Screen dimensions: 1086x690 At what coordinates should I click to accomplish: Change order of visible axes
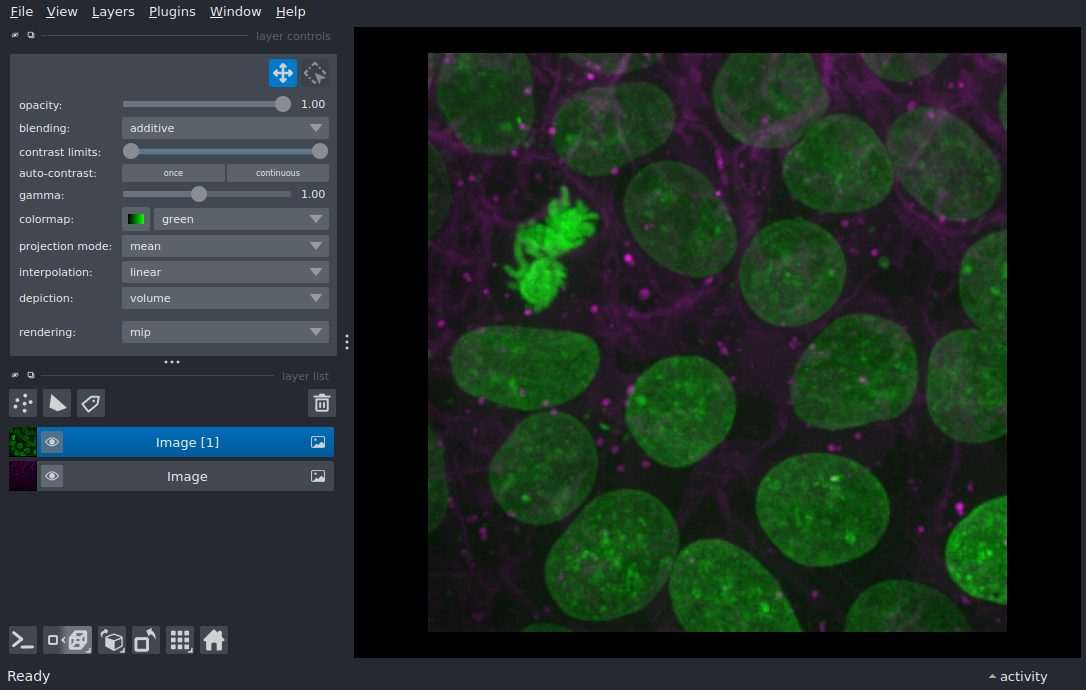[x=112, y=640]
